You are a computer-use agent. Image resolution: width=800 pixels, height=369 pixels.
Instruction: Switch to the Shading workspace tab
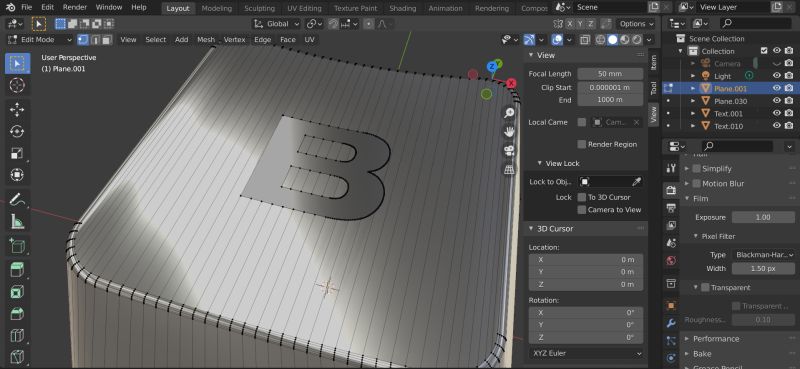pos(403,8)
